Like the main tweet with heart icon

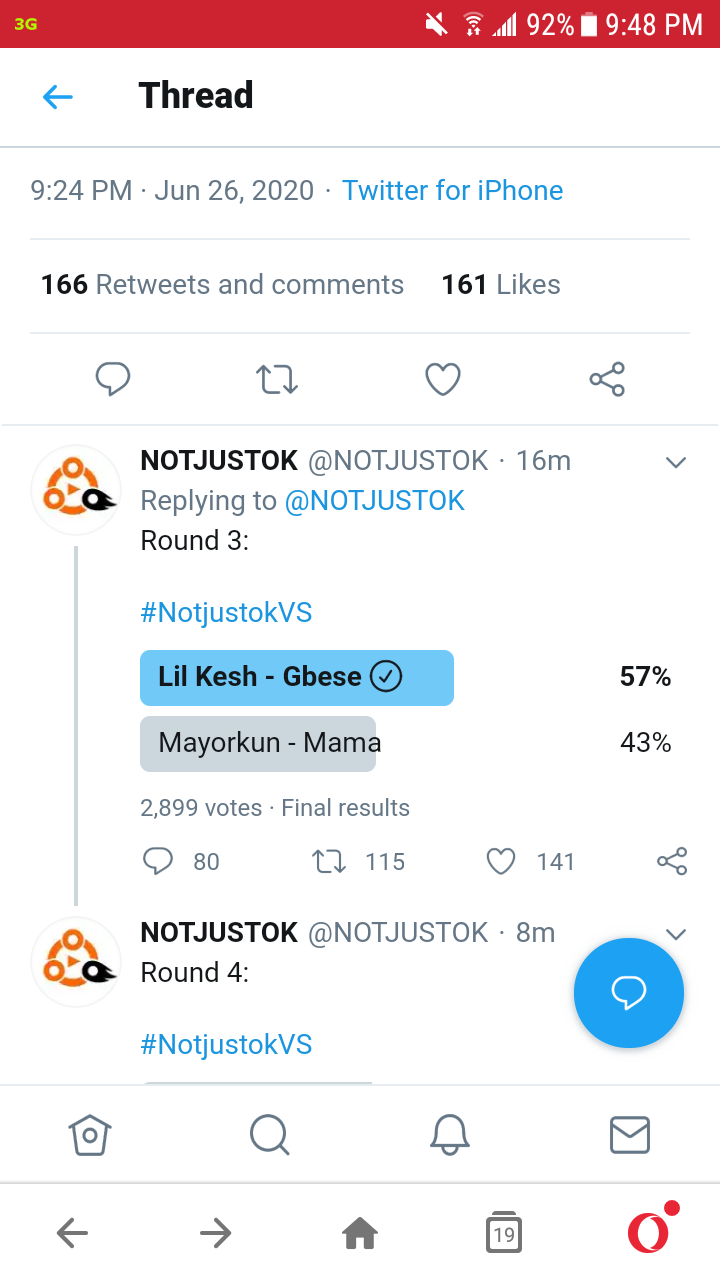pos(442,379)
